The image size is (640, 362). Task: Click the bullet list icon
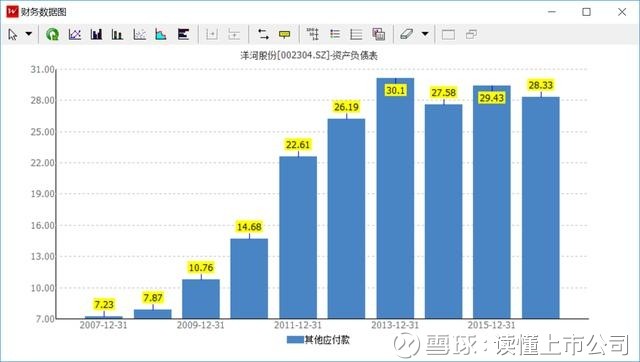click(335, 34)
